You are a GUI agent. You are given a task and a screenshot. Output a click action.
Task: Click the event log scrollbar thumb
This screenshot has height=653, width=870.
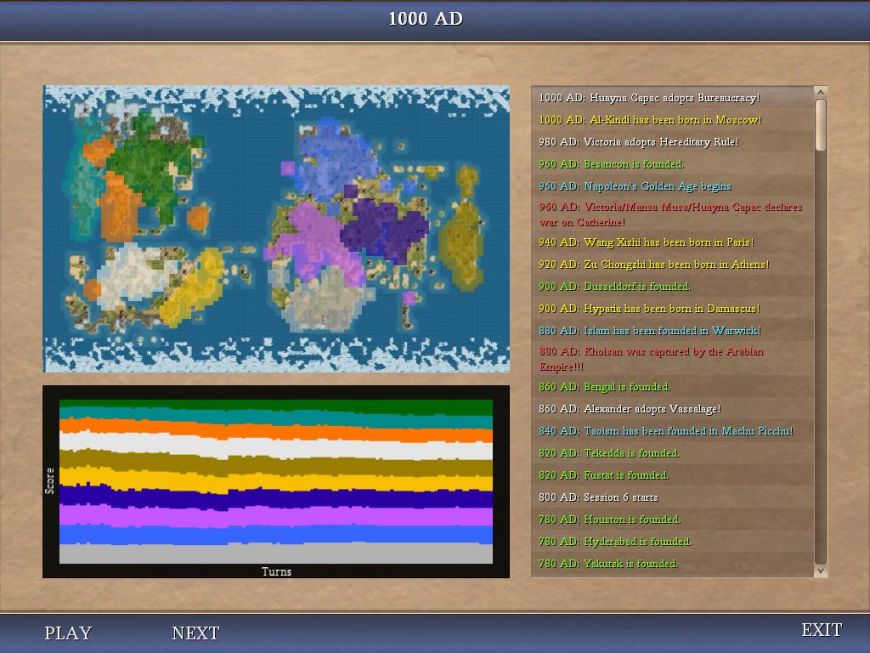[x=821, y=125]
